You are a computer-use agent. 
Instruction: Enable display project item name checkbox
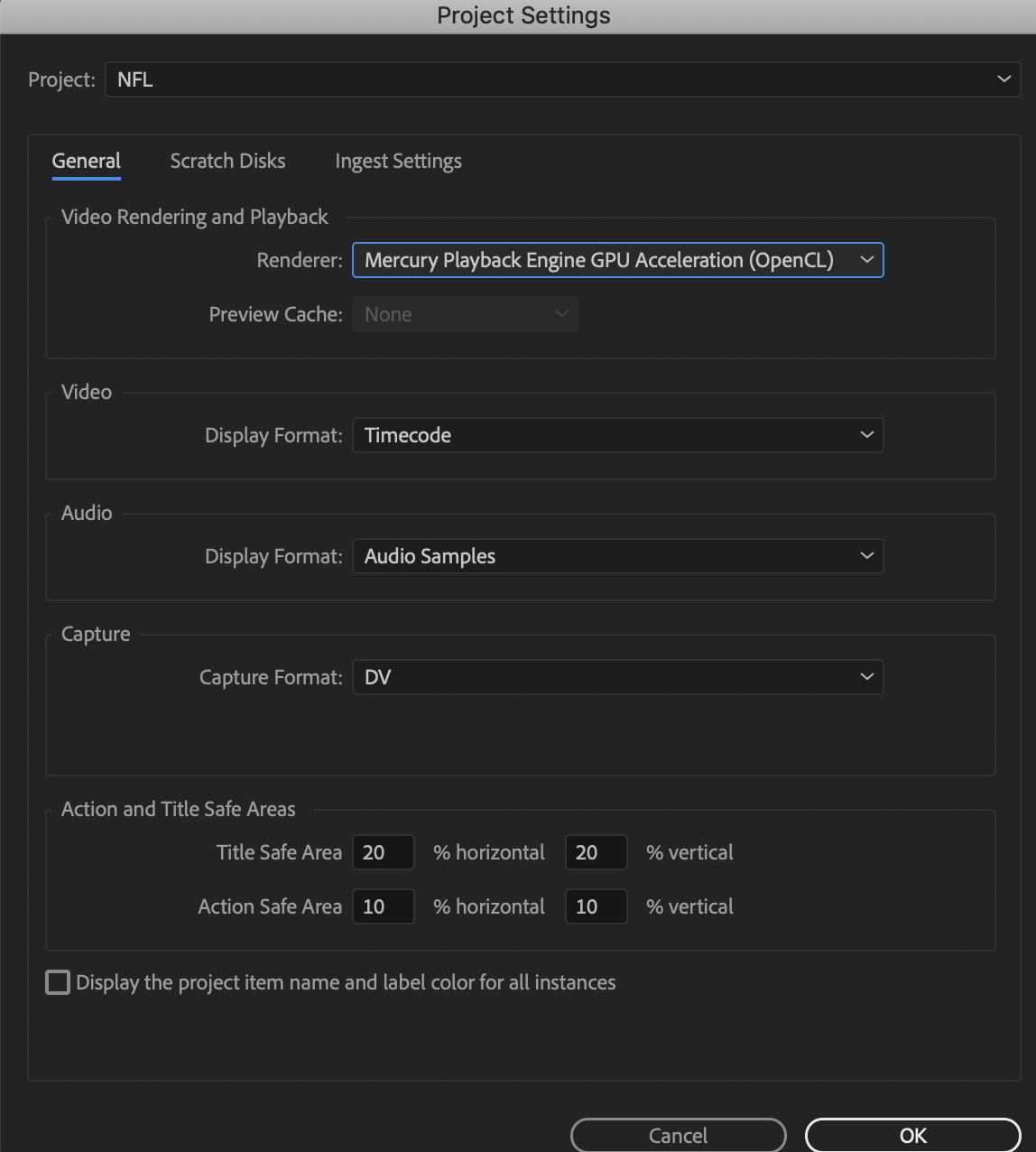[58, 982]
